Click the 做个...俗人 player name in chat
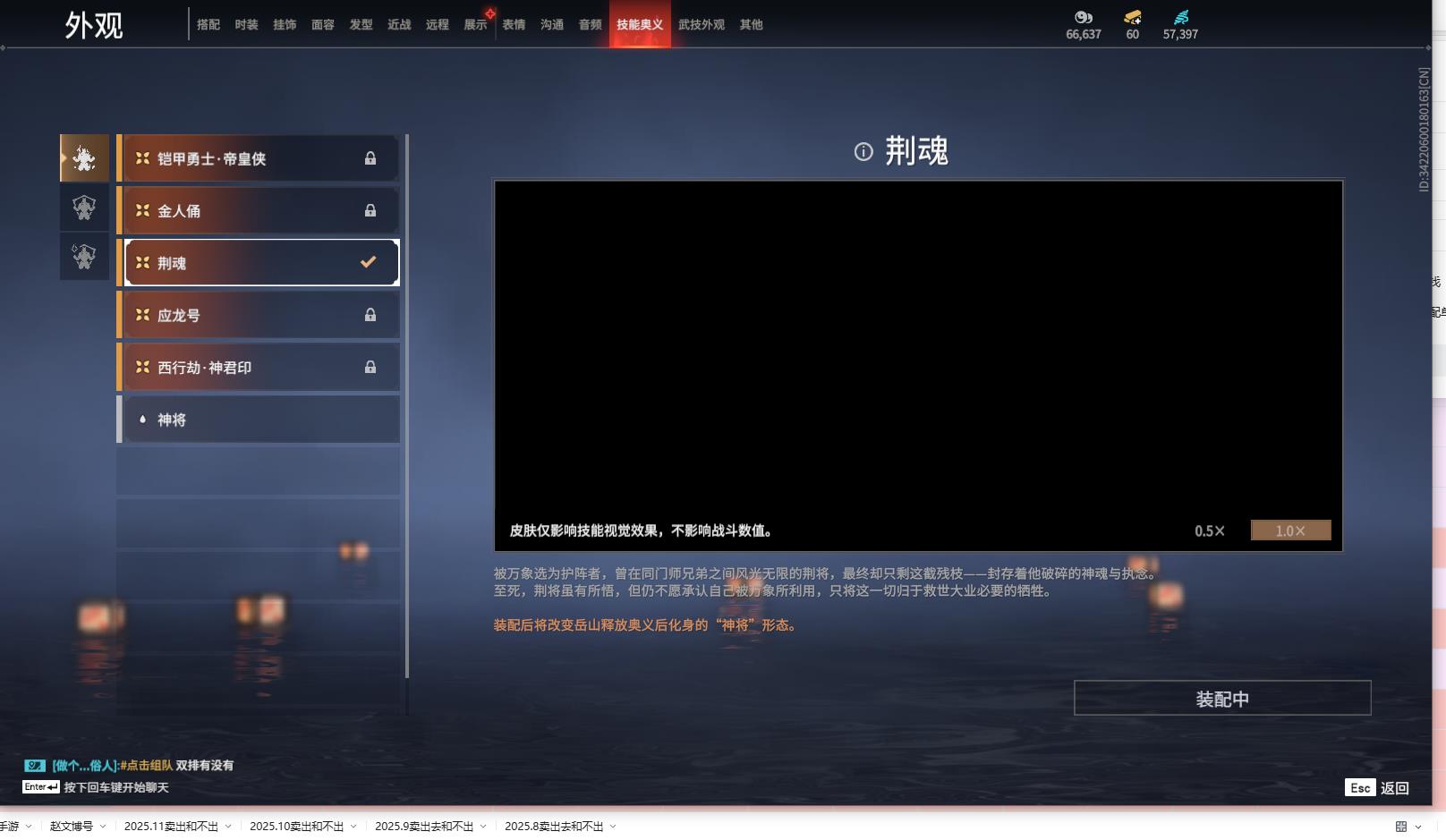 85,766
